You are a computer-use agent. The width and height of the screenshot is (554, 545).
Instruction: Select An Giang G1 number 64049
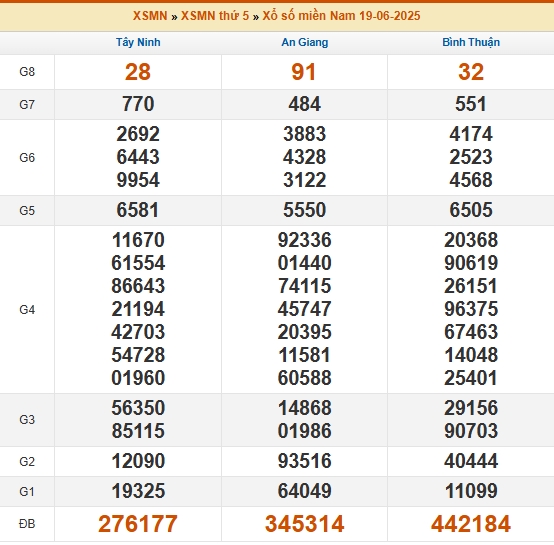305,491
